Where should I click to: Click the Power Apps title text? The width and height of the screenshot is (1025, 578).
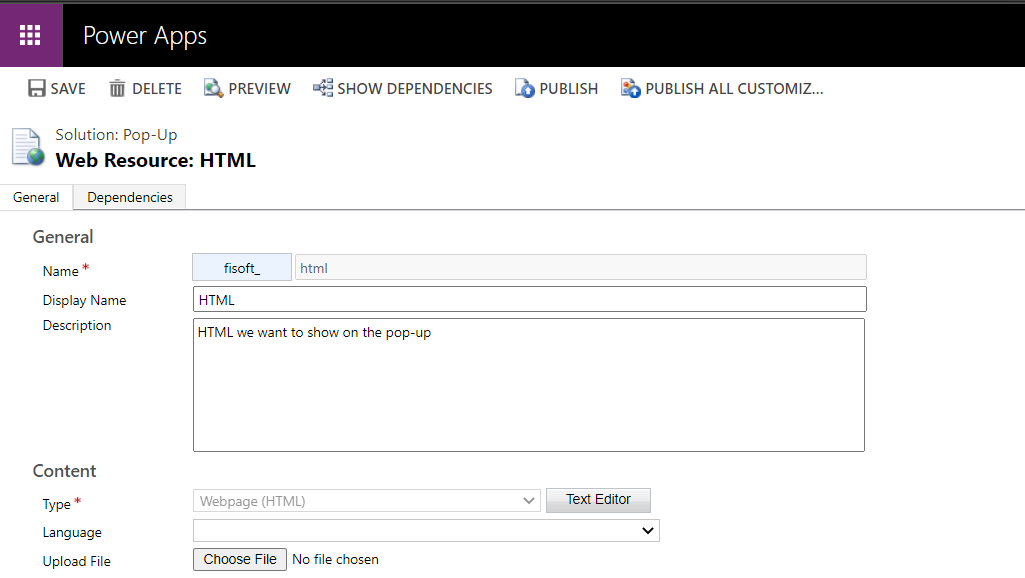pyautogui.click(x=145, y=36)
